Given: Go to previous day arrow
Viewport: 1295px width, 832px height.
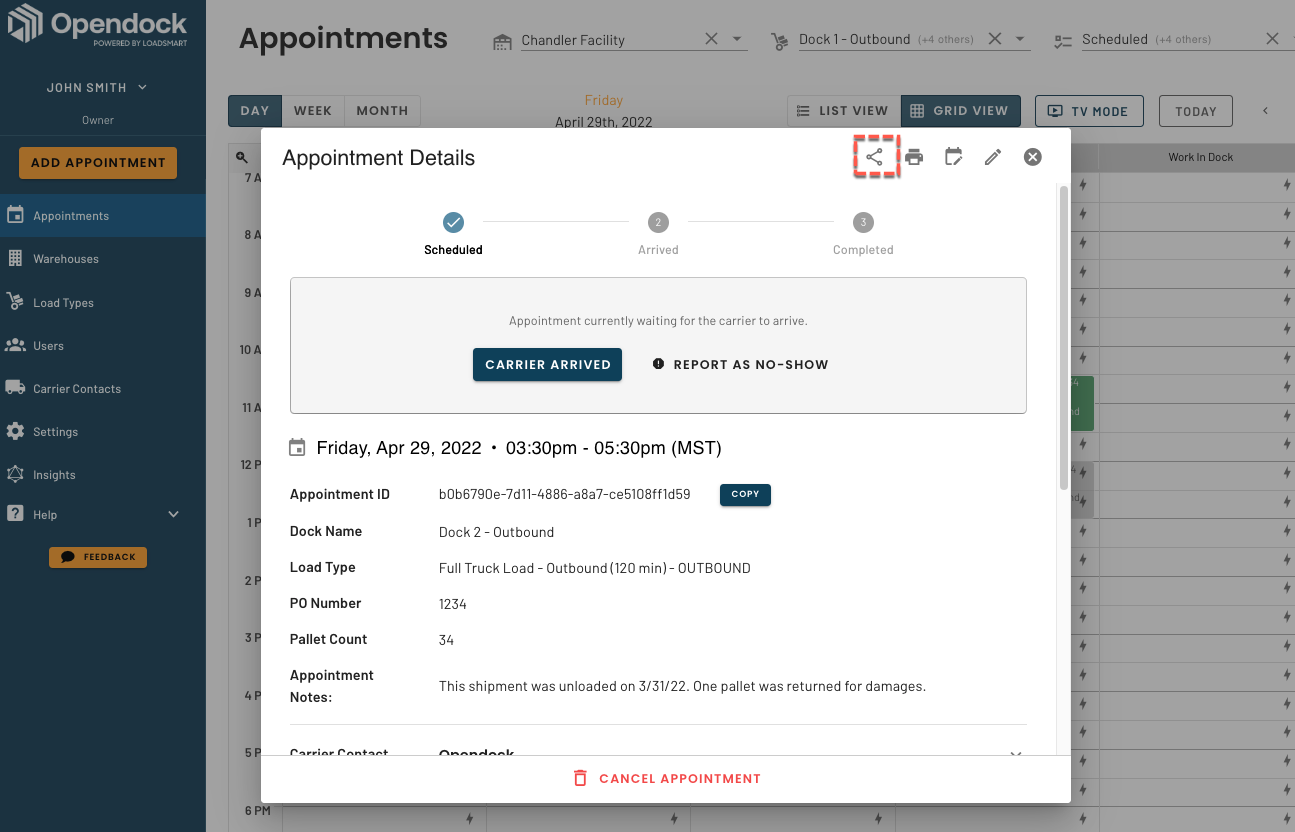Looking at the screenshot, I should pyautogui.click(x=1265, y=111).
